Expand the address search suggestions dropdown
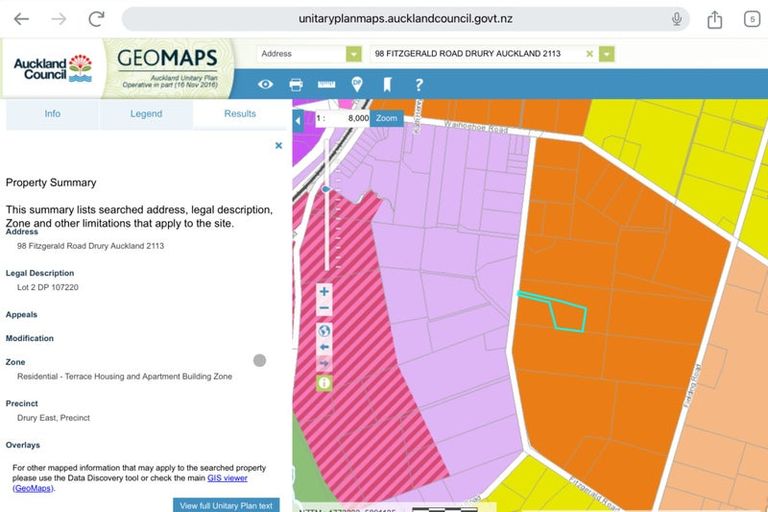The image size is (768, 512). pyautogui.click(x=606, y=54)
